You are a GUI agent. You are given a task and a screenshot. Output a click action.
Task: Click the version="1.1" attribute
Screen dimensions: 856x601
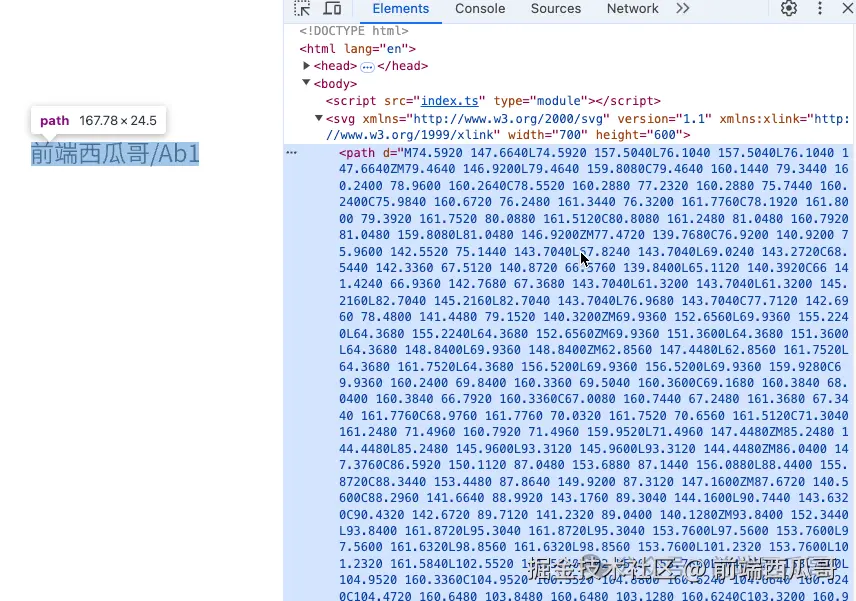[664, 118]
